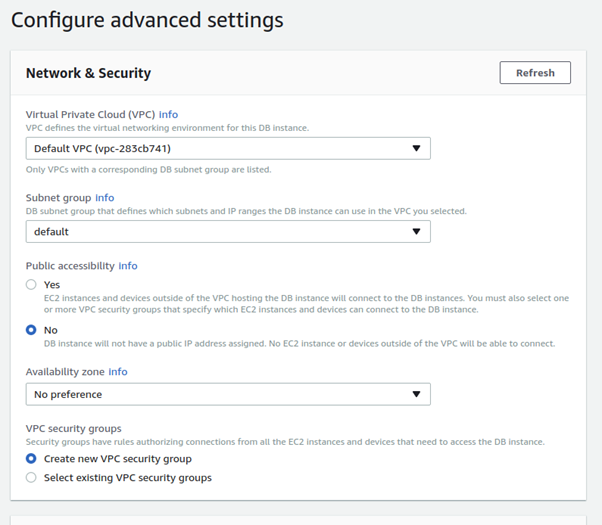This screenshot has height=525, width=602.
Task: Open the Availability zone info link
Action: click(118, 371)
